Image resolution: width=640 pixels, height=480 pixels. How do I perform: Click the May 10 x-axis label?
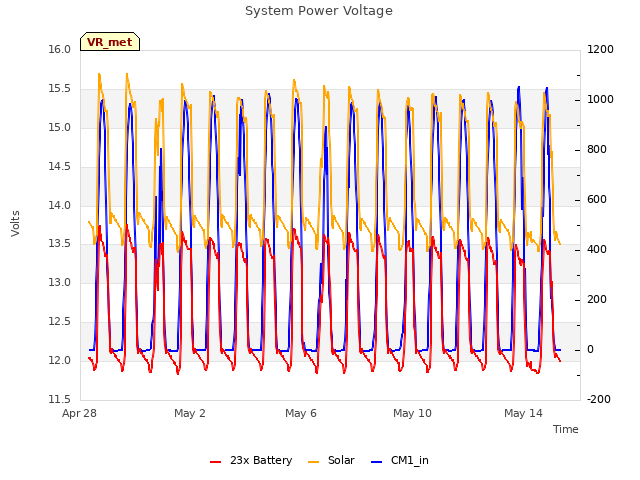412,413
